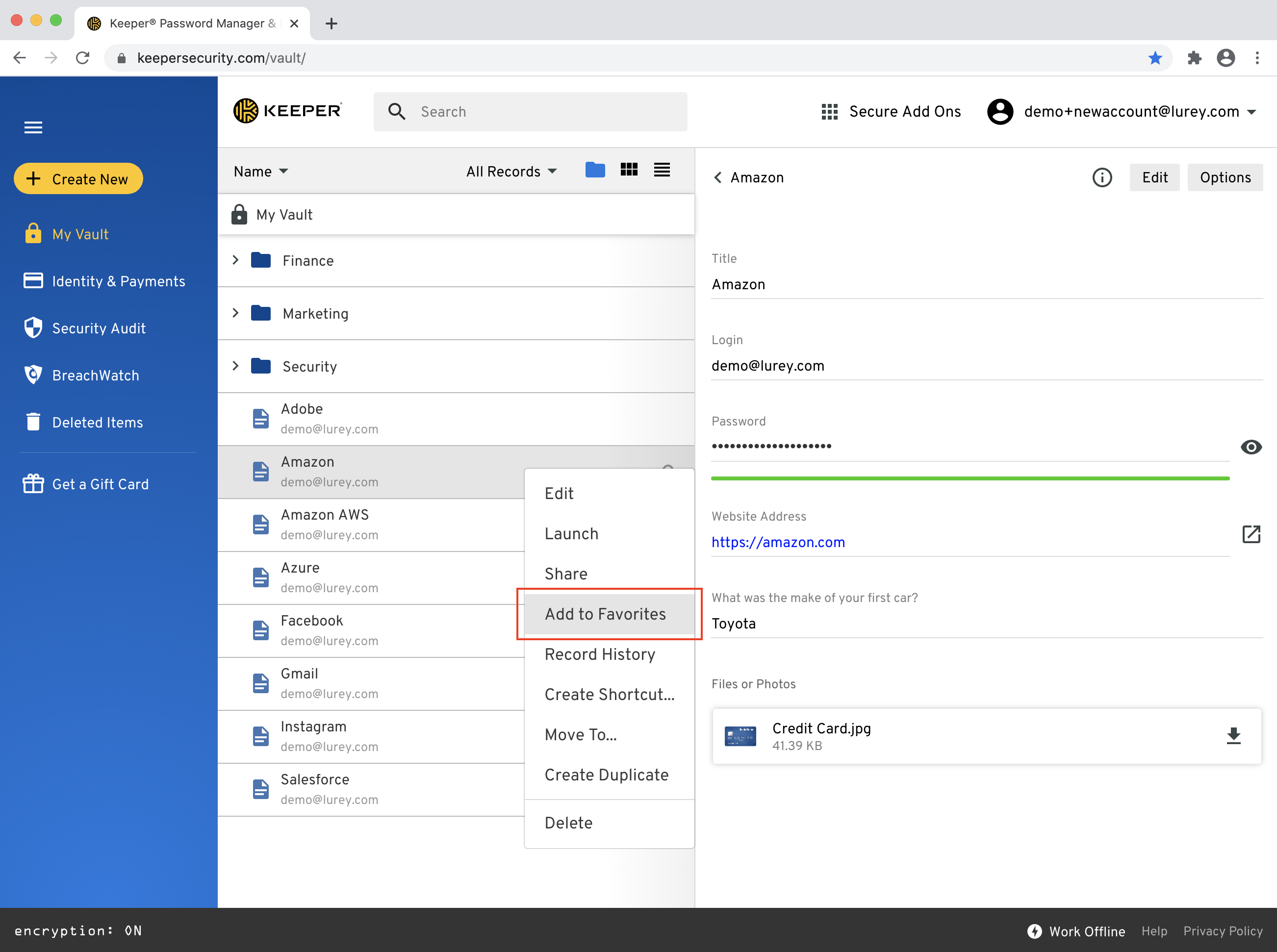
Task: Focus the Search field
Action: point(531,112)
